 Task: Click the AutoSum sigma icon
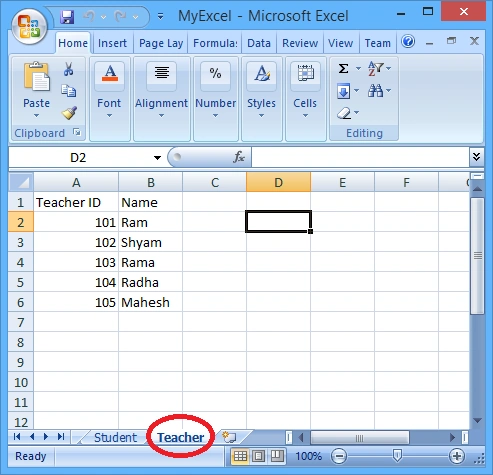coord(343,69)
